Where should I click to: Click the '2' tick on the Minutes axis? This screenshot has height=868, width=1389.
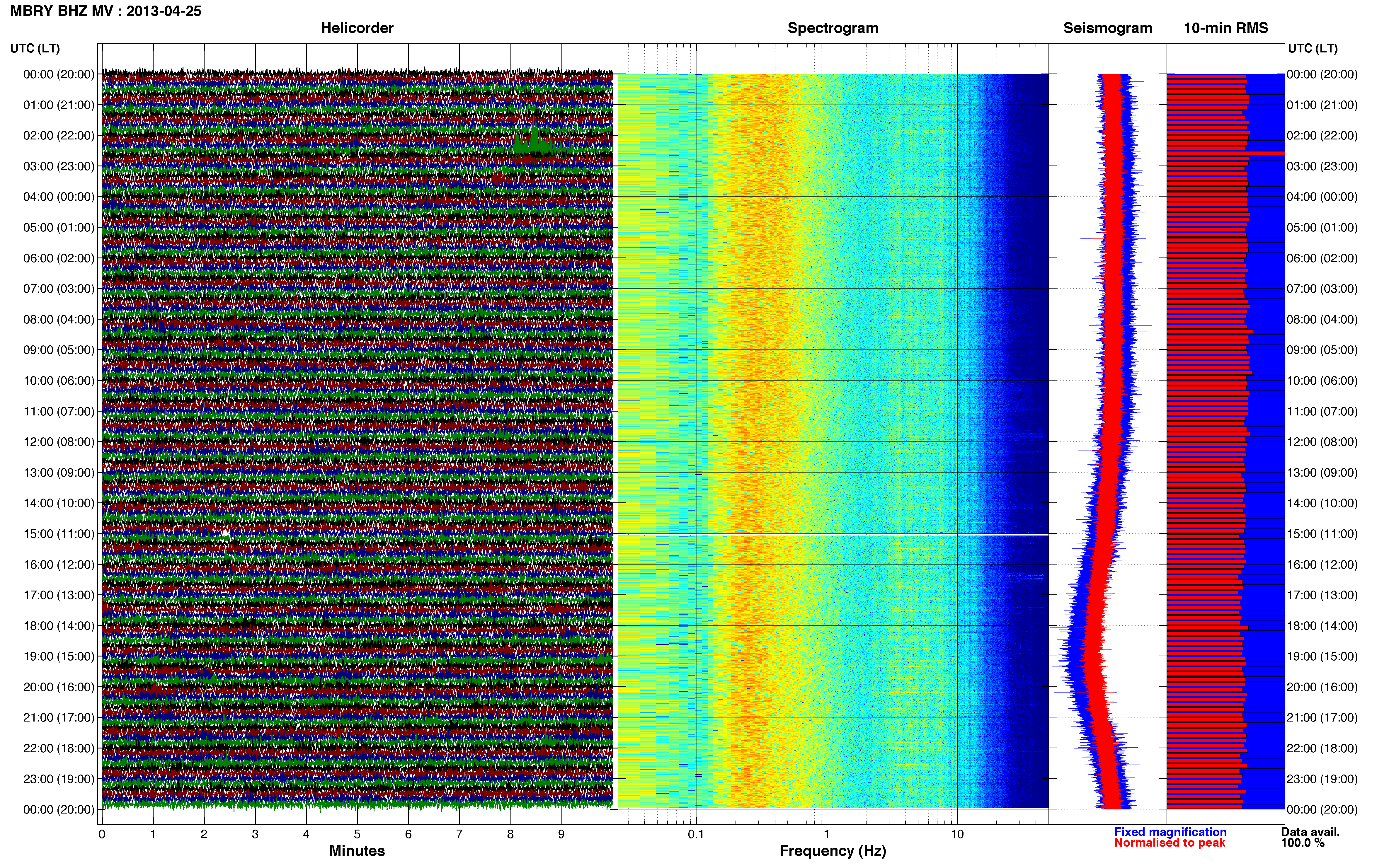pyautogui.click(x=204, y=835)
